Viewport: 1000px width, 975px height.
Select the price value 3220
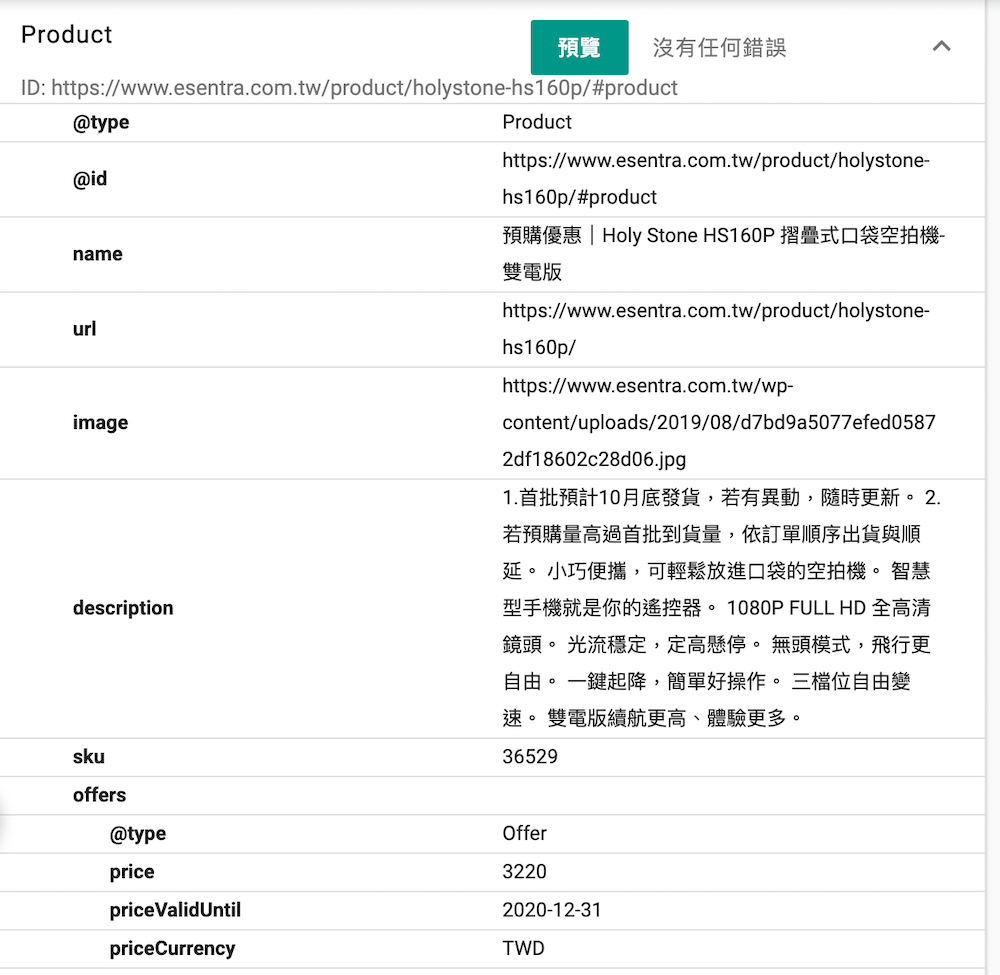pyautogui.click(x=524, y=872)
